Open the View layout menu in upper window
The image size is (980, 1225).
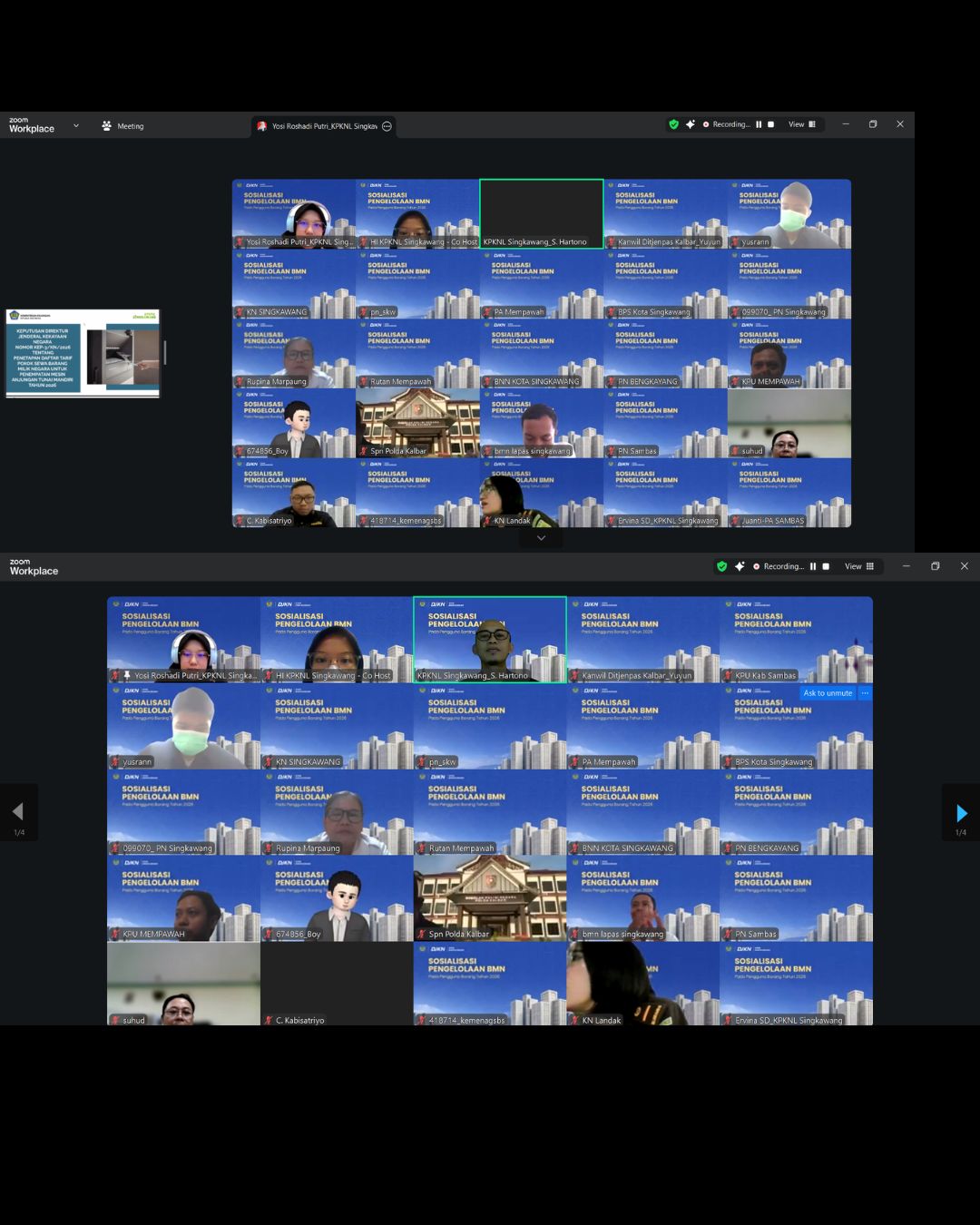coord(802,124)
